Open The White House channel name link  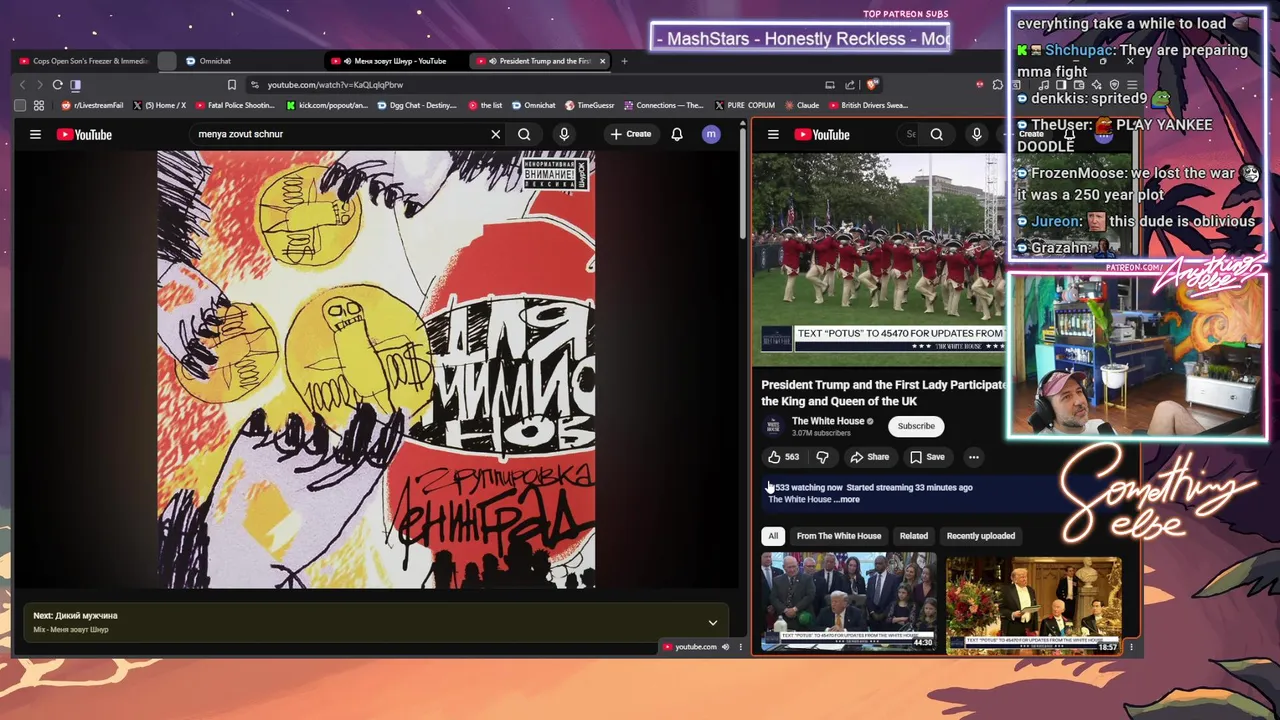pyautogui.click(x=828, y=421)
